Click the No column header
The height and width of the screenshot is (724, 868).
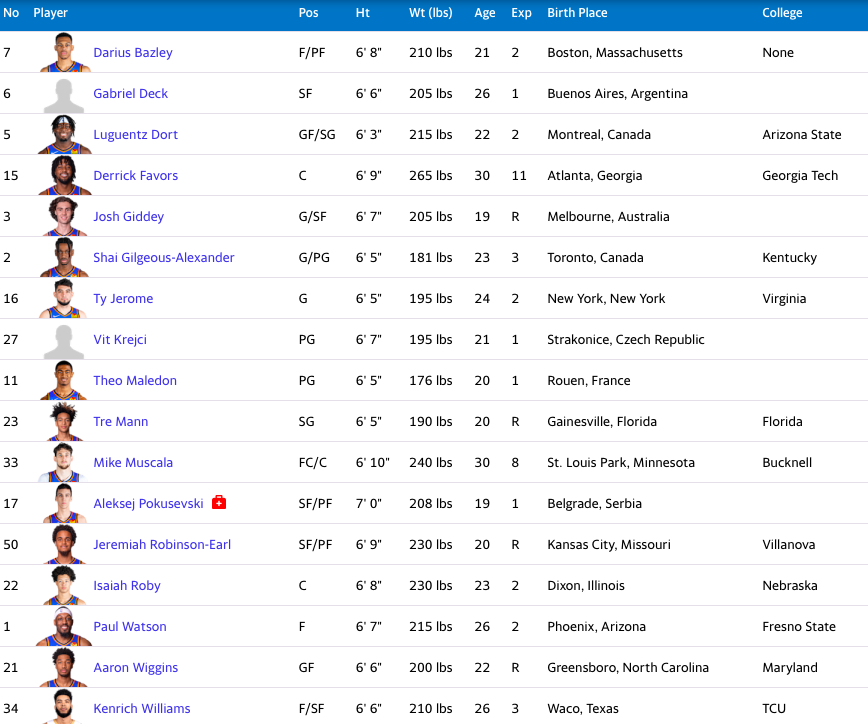click(11, 13)
